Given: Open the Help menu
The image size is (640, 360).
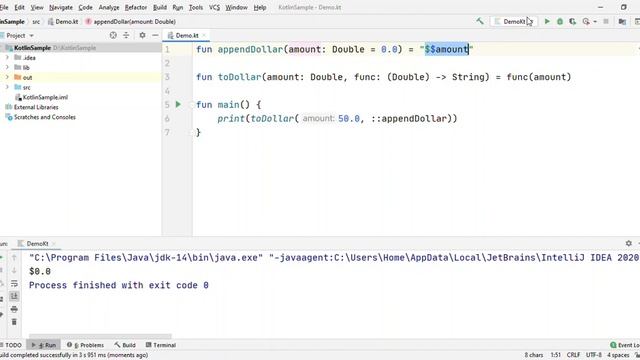Looking at the screenshot, I should coord(260,7).
